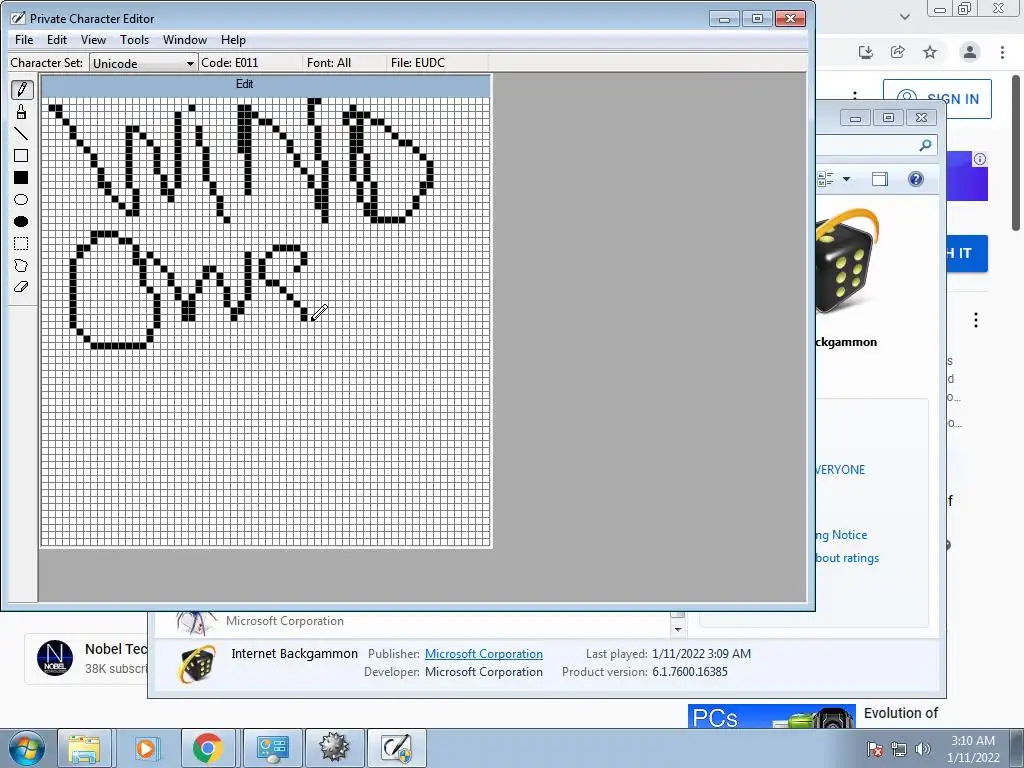This screenshot has height=768, width=1024.
Task: Click the Chrome install/download icon
Action: pos(866,52)
